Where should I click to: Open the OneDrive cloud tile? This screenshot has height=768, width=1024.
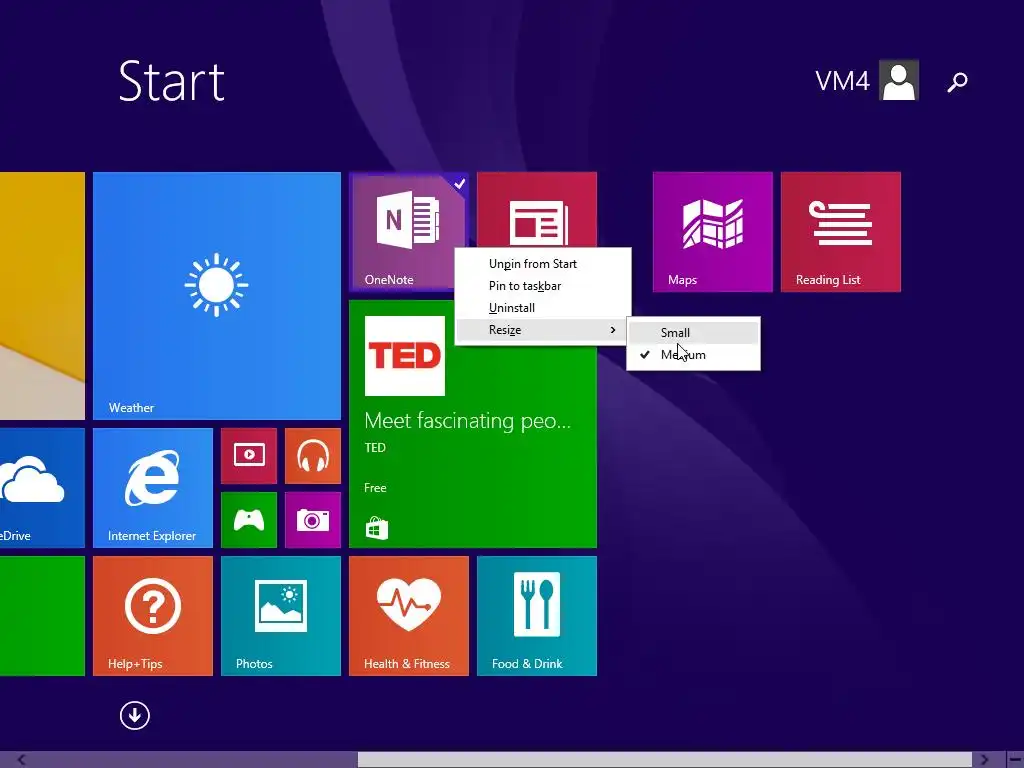point(42,488)
